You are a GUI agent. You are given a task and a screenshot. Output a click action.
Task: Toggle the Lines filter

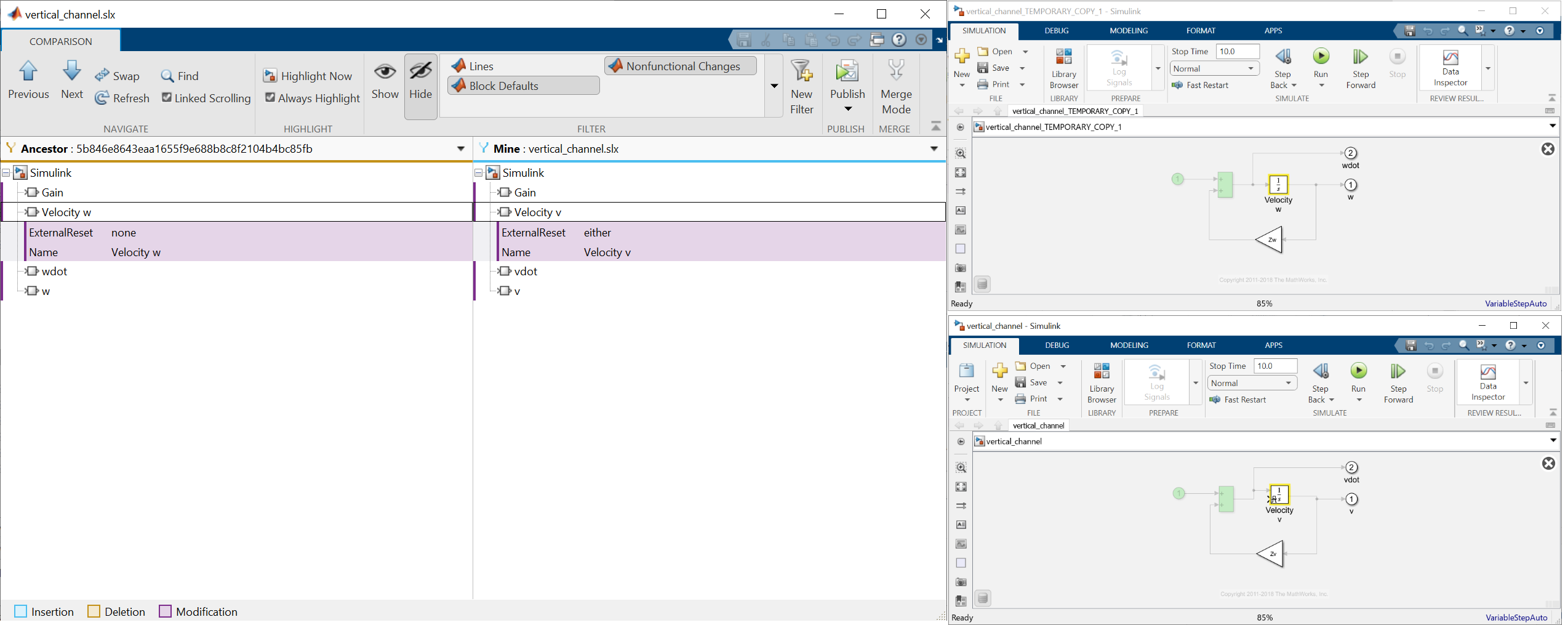point(473,66)
